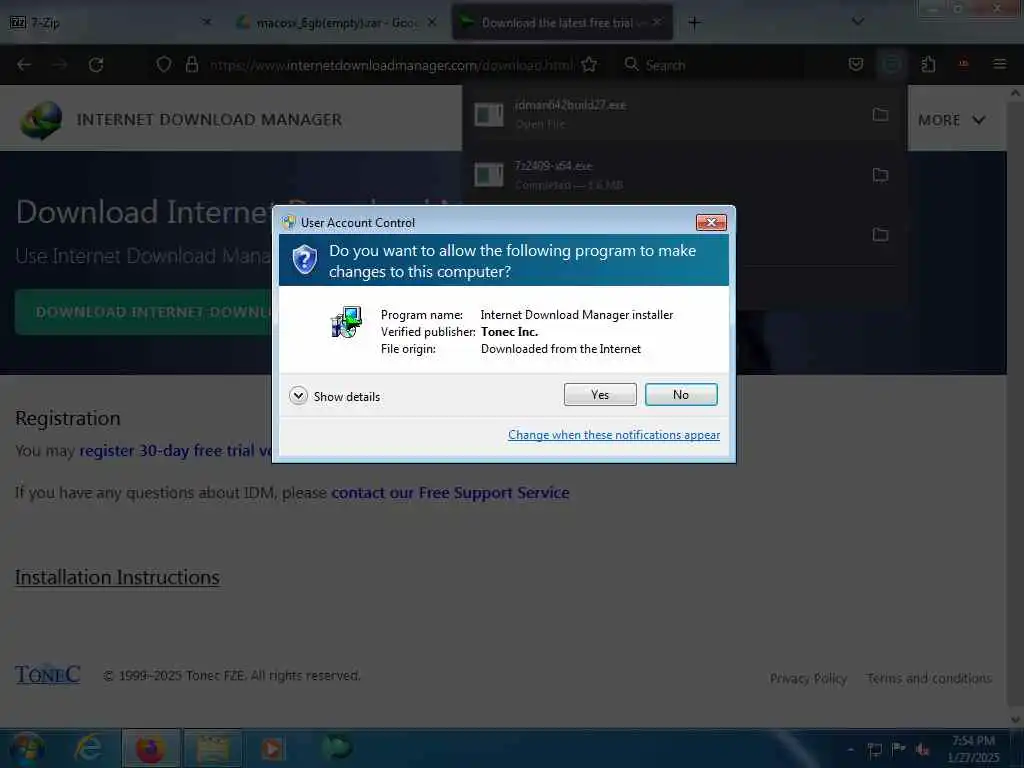Switch to Firefox in the taskbar
This screenshot has width=1024, height=768.
click(x=150, y=748)
